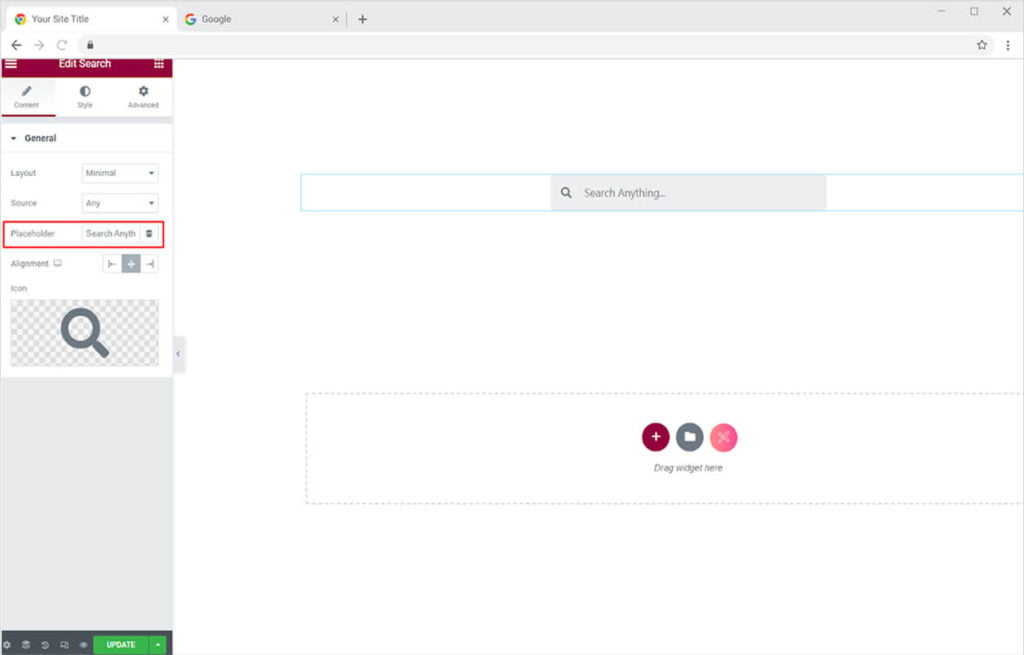Switch to the Style tab
The width and height of the screenshot is (1024, 655).
pos(85,97)
